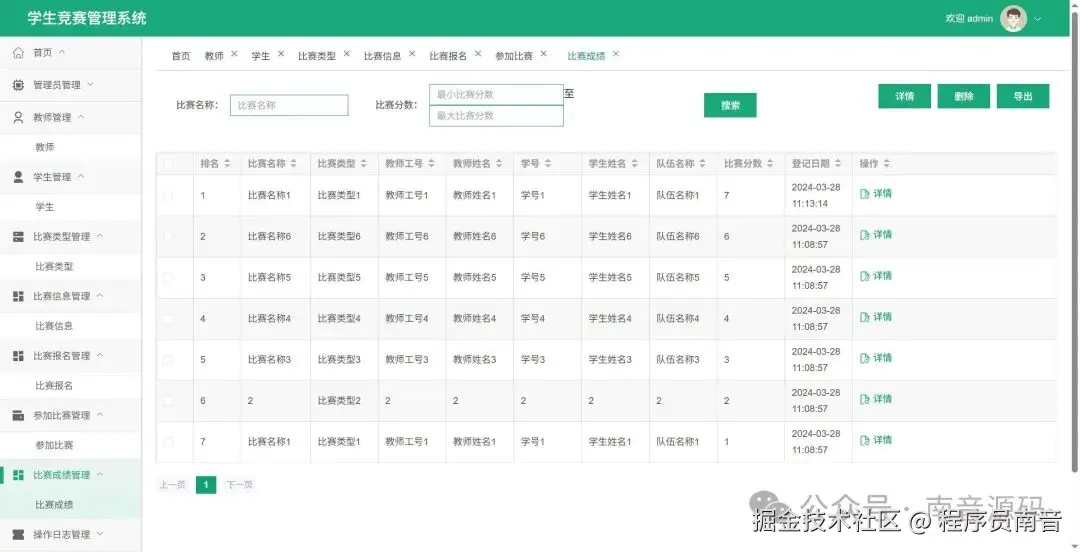Image resolution: width=1080 pixels, height=552 pixels.
Task: Click the detail document icon in rank 3 row
Action: point(865,276)
